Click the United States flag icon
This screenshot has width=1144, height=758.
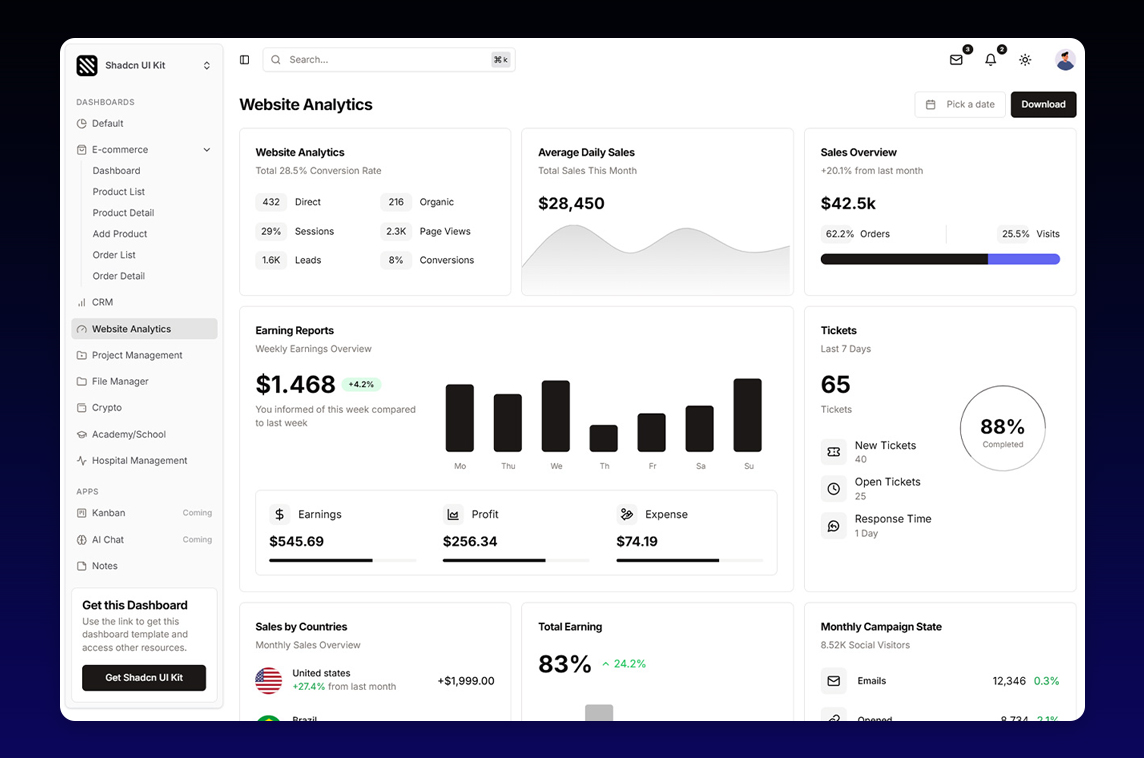click(268, 681)
